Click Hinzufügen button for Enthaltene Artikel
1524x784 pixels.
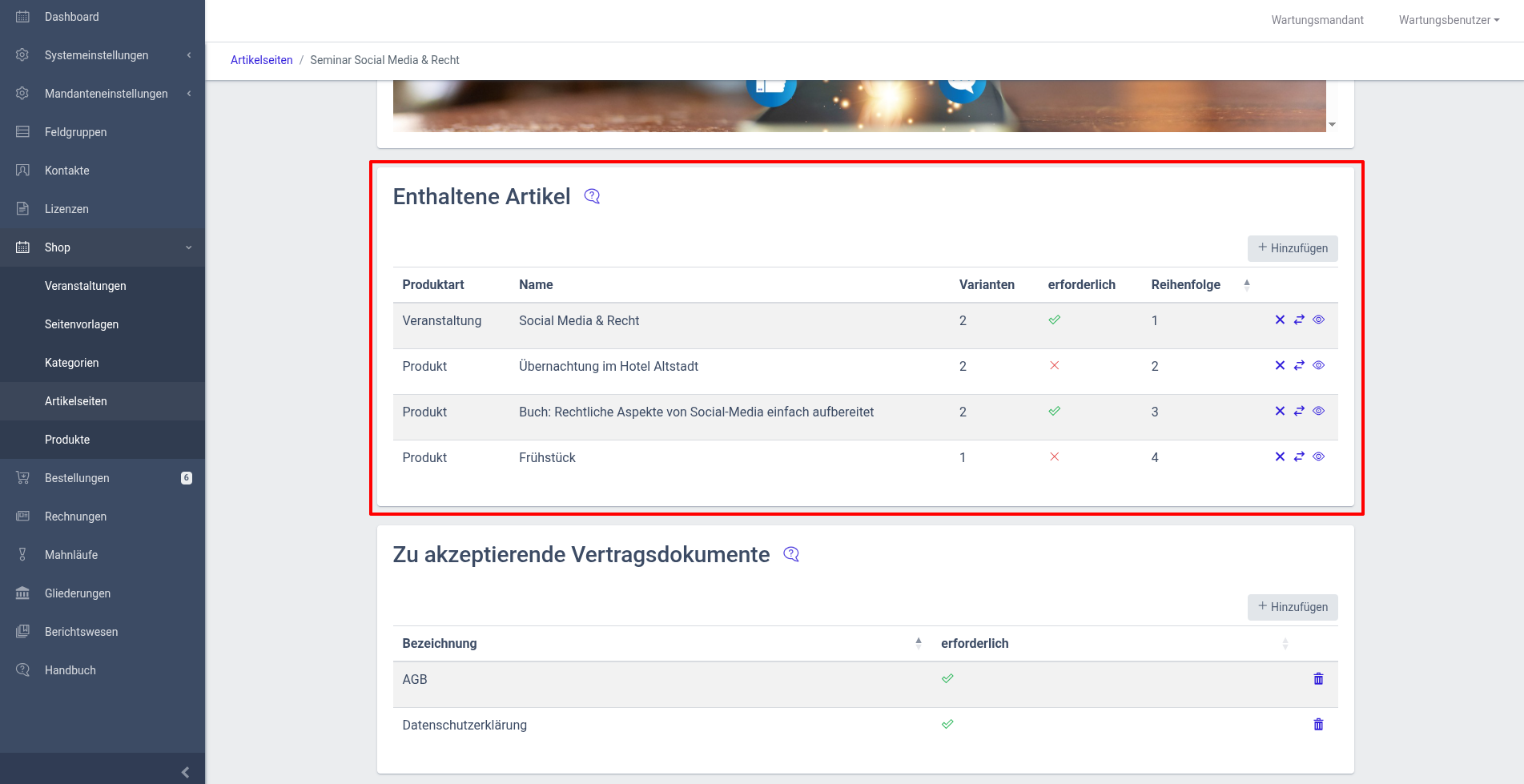[x=1292, y=248]
